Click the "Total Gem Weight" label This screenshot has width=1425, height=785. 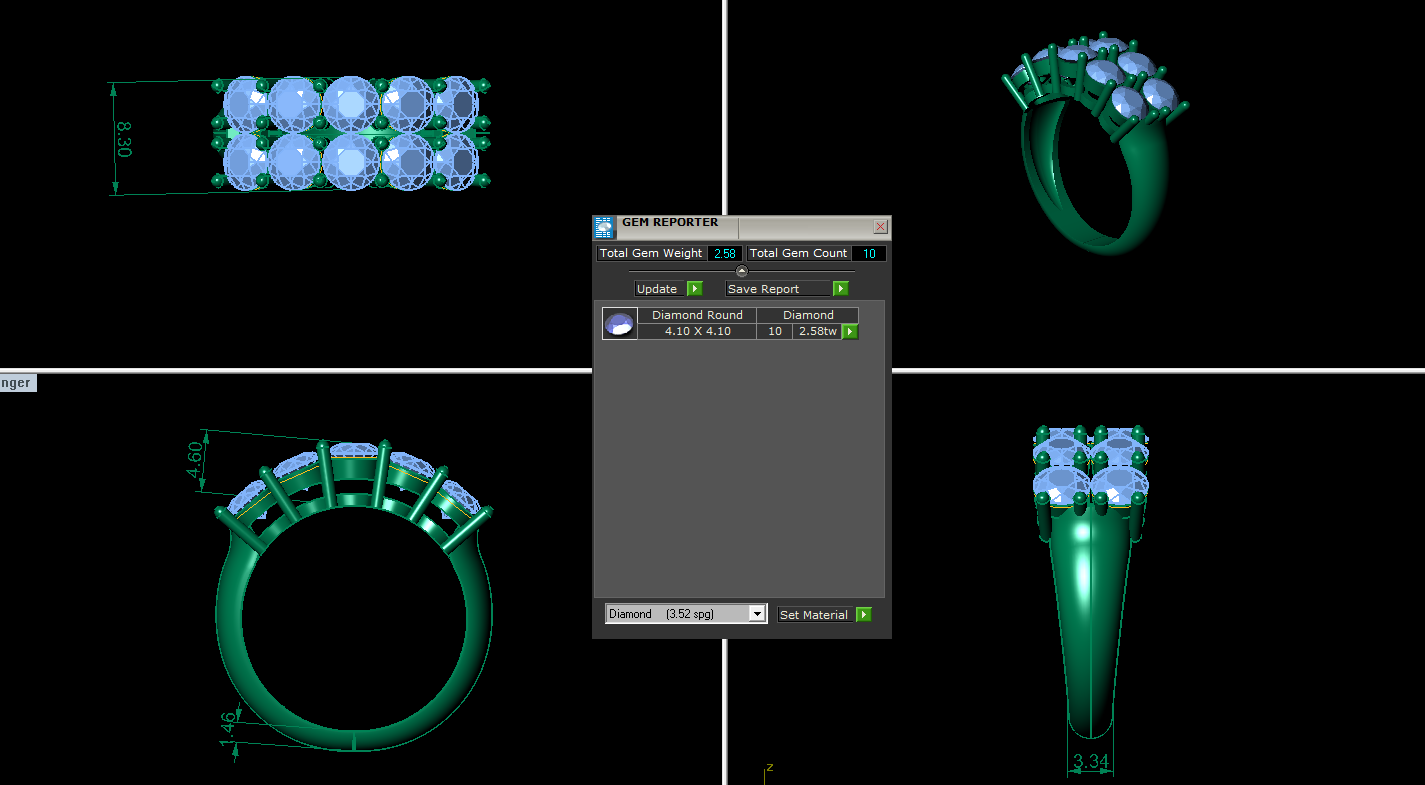click(651, 254)
